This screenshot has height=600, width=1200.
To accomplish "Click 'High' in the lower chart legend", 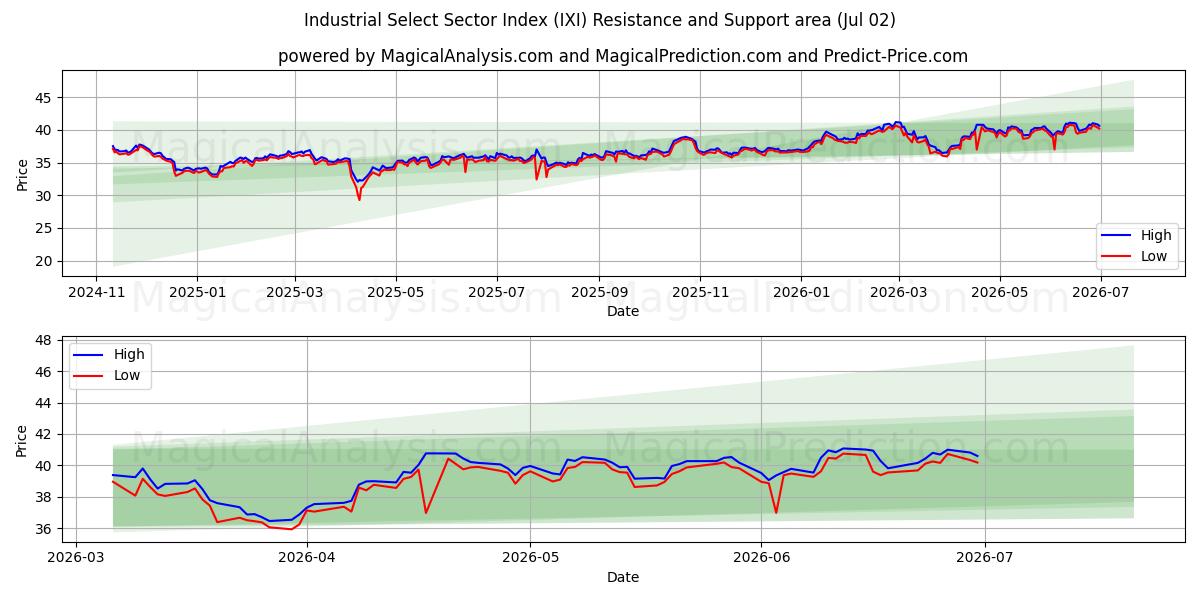I will (x=129, y=354).
